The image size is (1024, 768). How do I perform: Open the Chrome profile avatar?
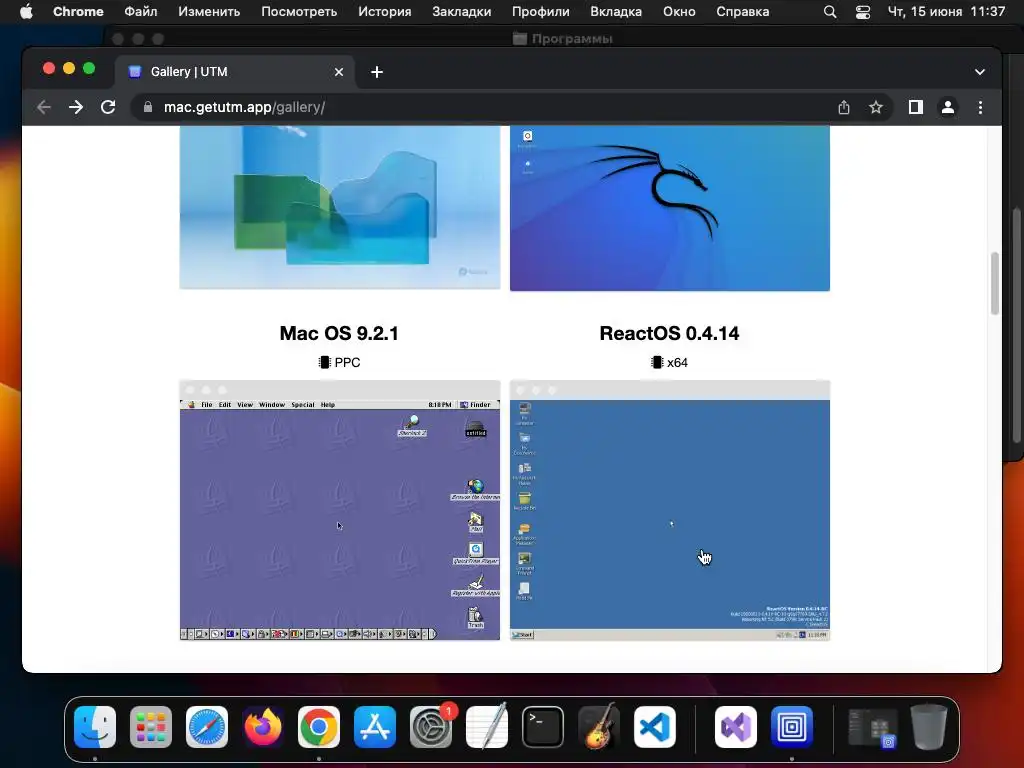948,107
